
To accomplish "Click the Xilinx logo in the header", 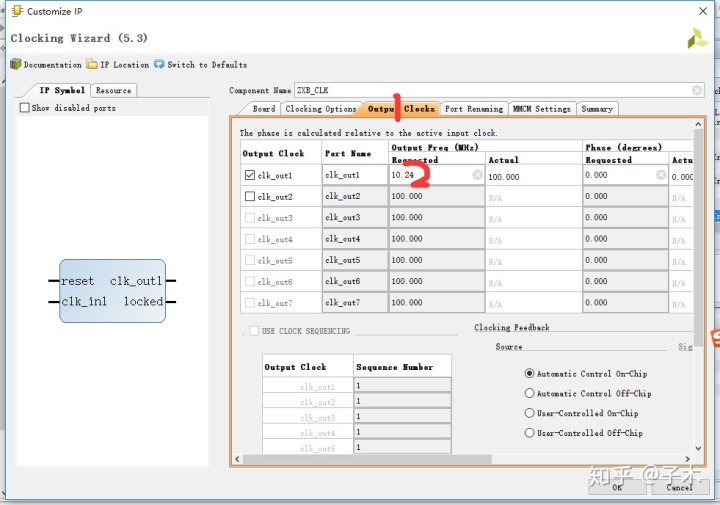I will pyautogui.click(x=697, y=39).
